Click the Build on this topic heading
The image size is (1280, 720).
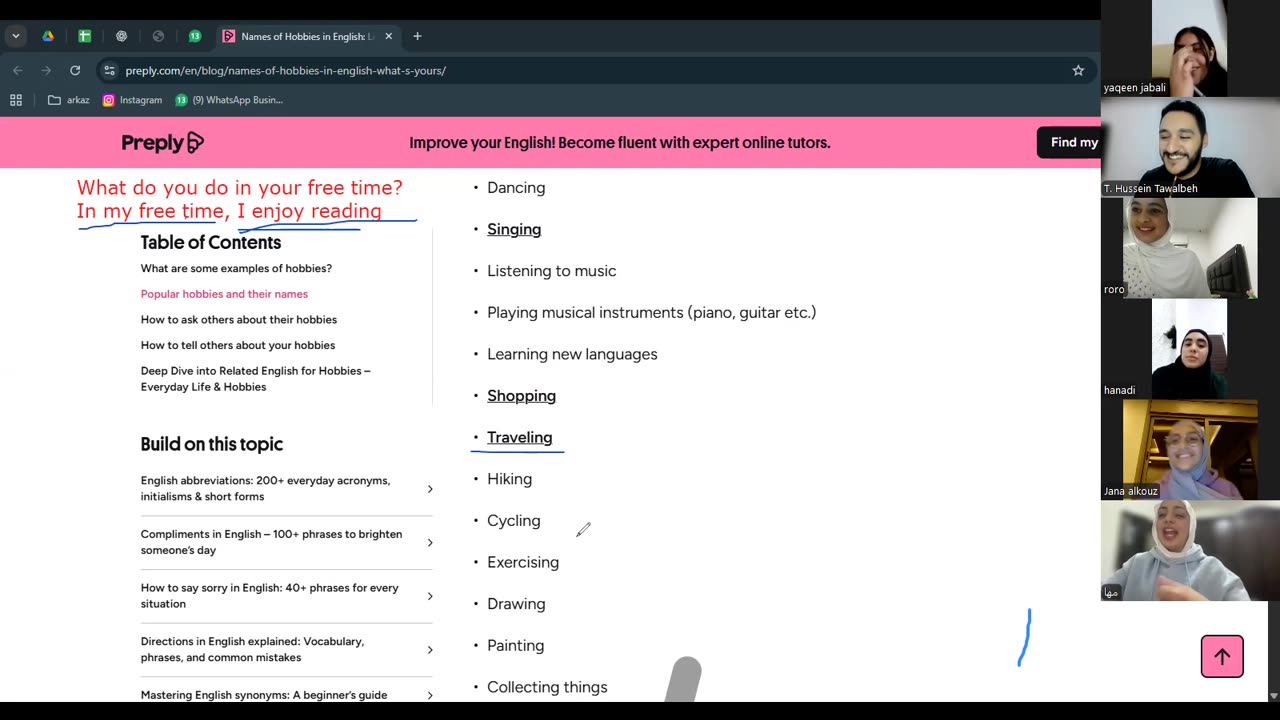pos(211,444)
